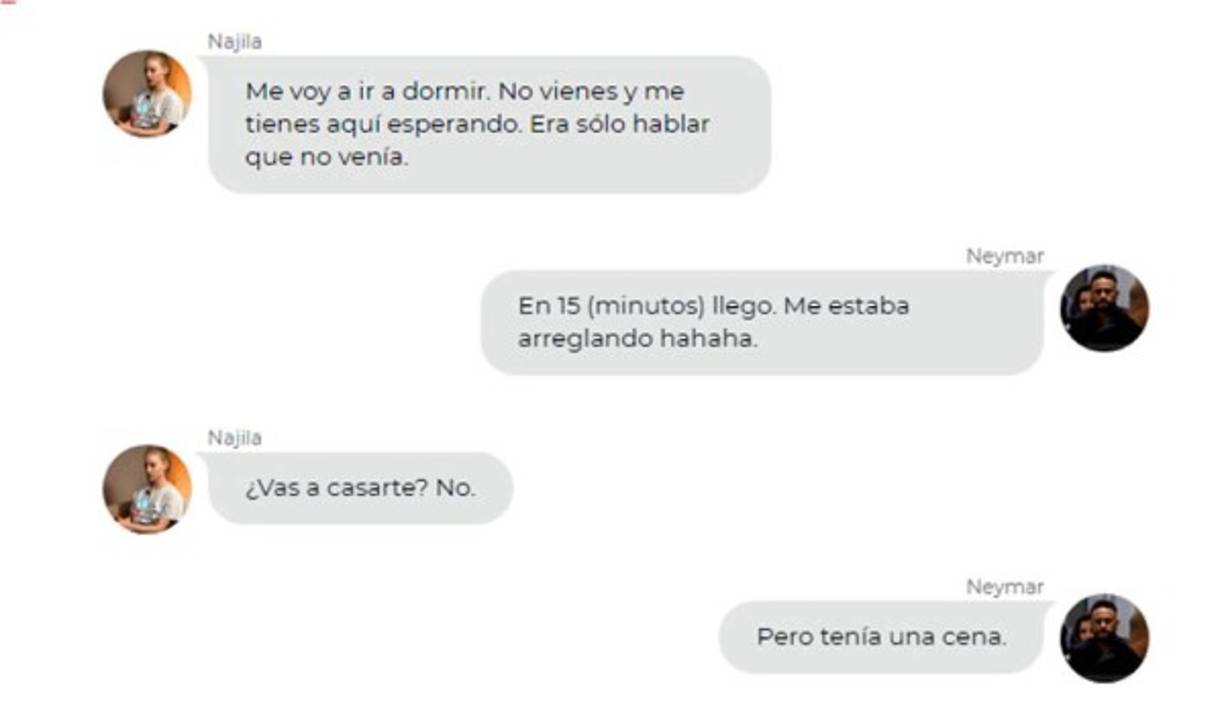The width and height of the screenshot is (1224, 714).
Task: Select the Neymar label above 'Pero tenía una cena.'
Action: (x=1004, y=587)
